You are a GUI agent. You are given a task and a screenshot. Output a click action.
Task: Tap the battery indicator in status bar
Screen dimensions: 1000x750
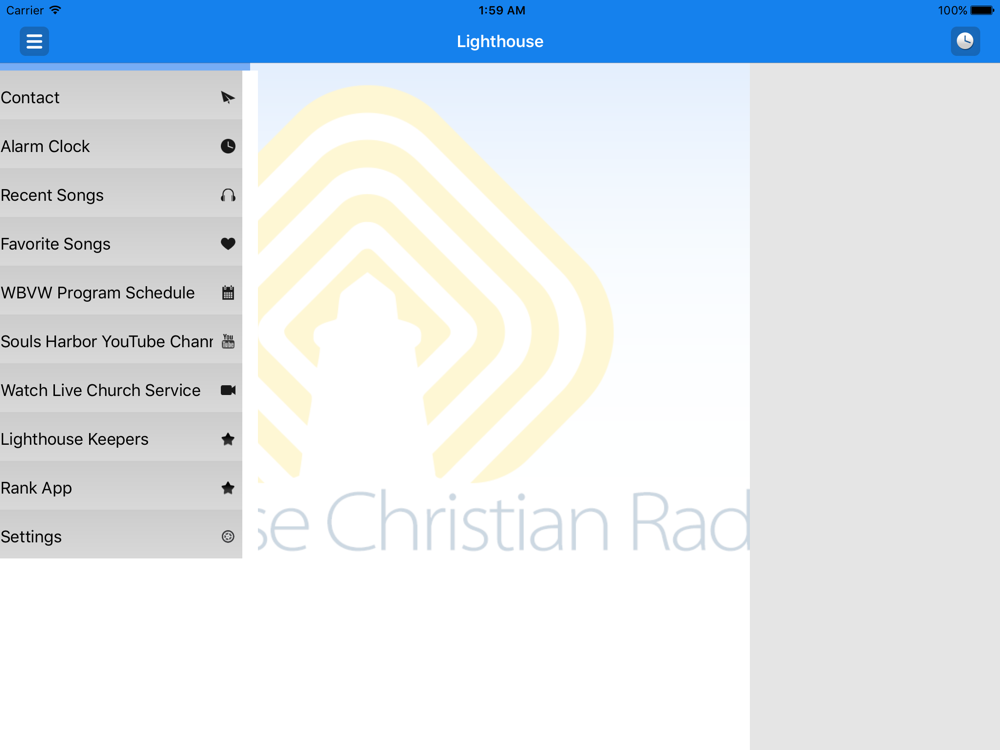(x=982, y=10)
